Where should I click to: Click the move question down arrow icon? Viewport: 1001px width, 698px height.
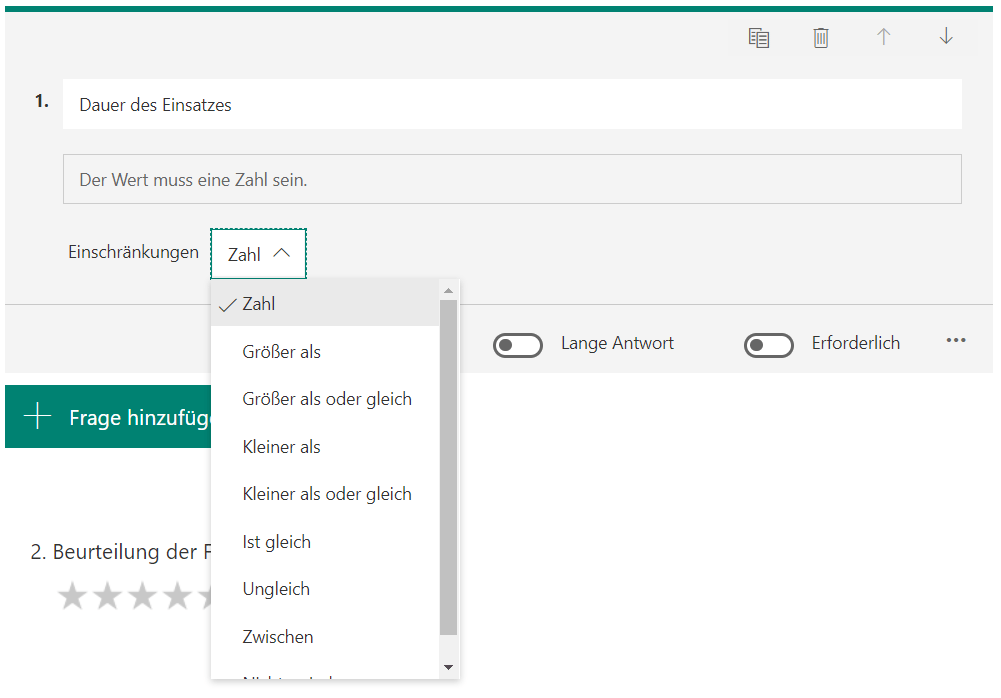pyautogui.click(x=946, y=37)
